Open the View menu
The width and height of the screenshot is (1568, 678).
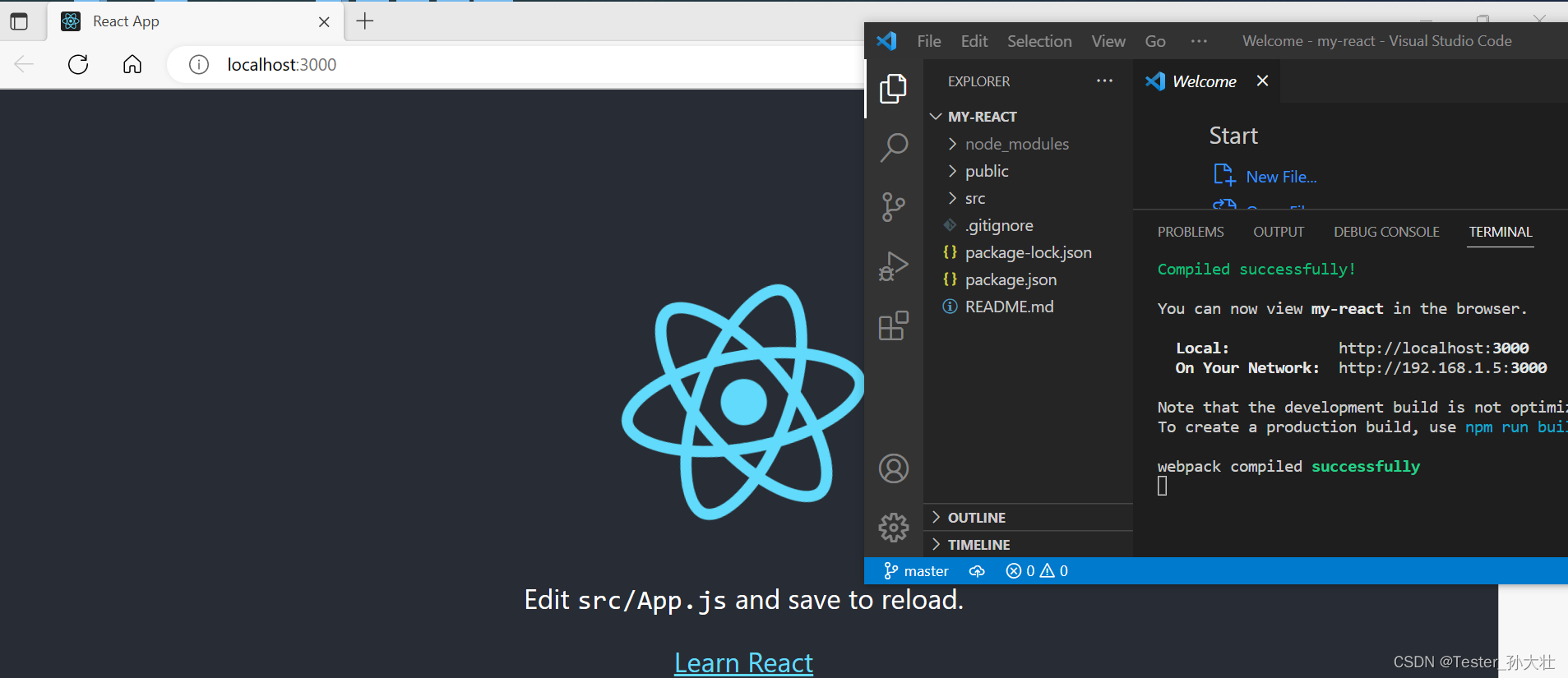1108,41
